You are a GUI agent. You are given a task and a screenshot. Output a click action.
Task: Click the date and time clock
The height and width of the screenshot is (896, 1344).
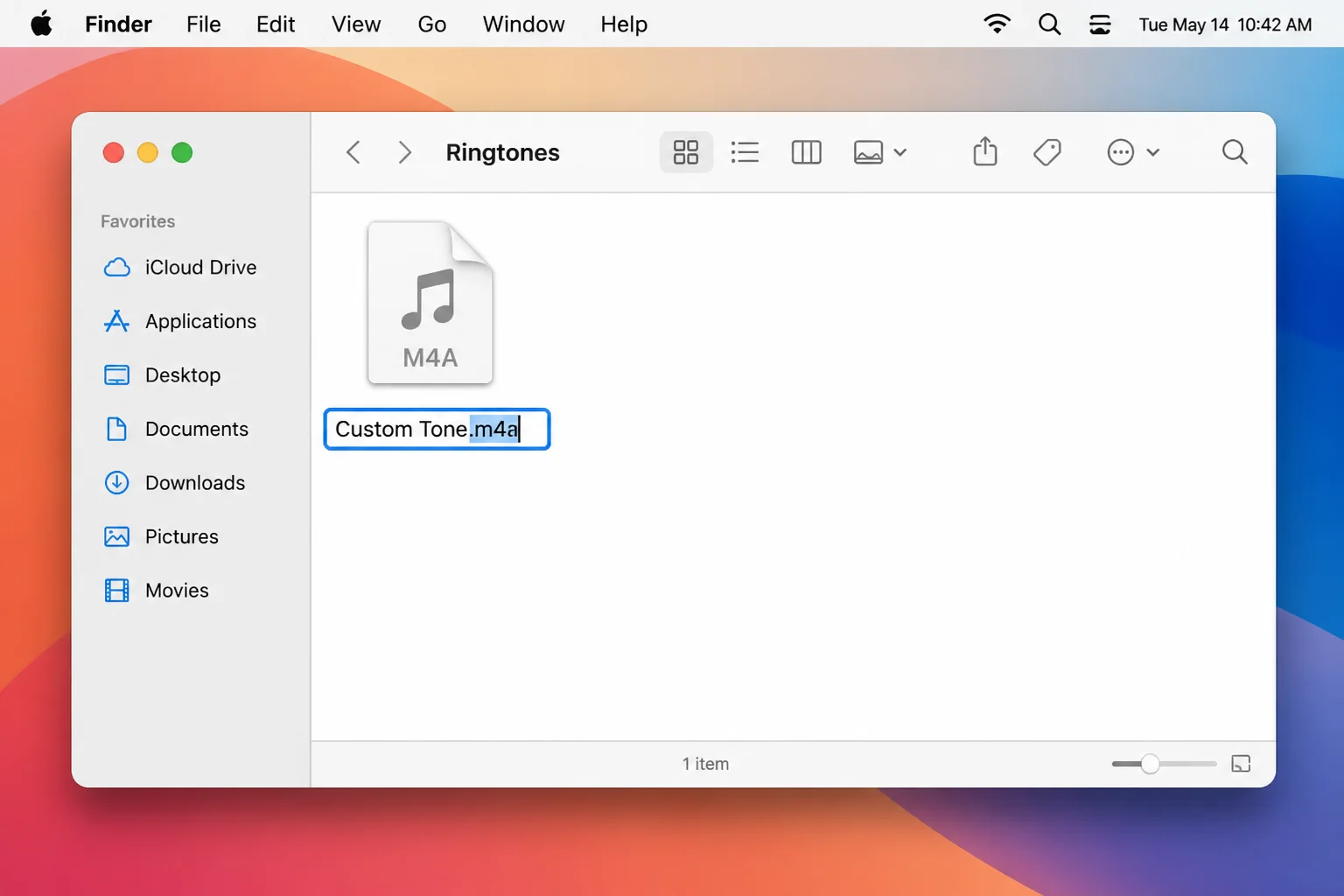pyautogui.click(x=1225, y=24)
